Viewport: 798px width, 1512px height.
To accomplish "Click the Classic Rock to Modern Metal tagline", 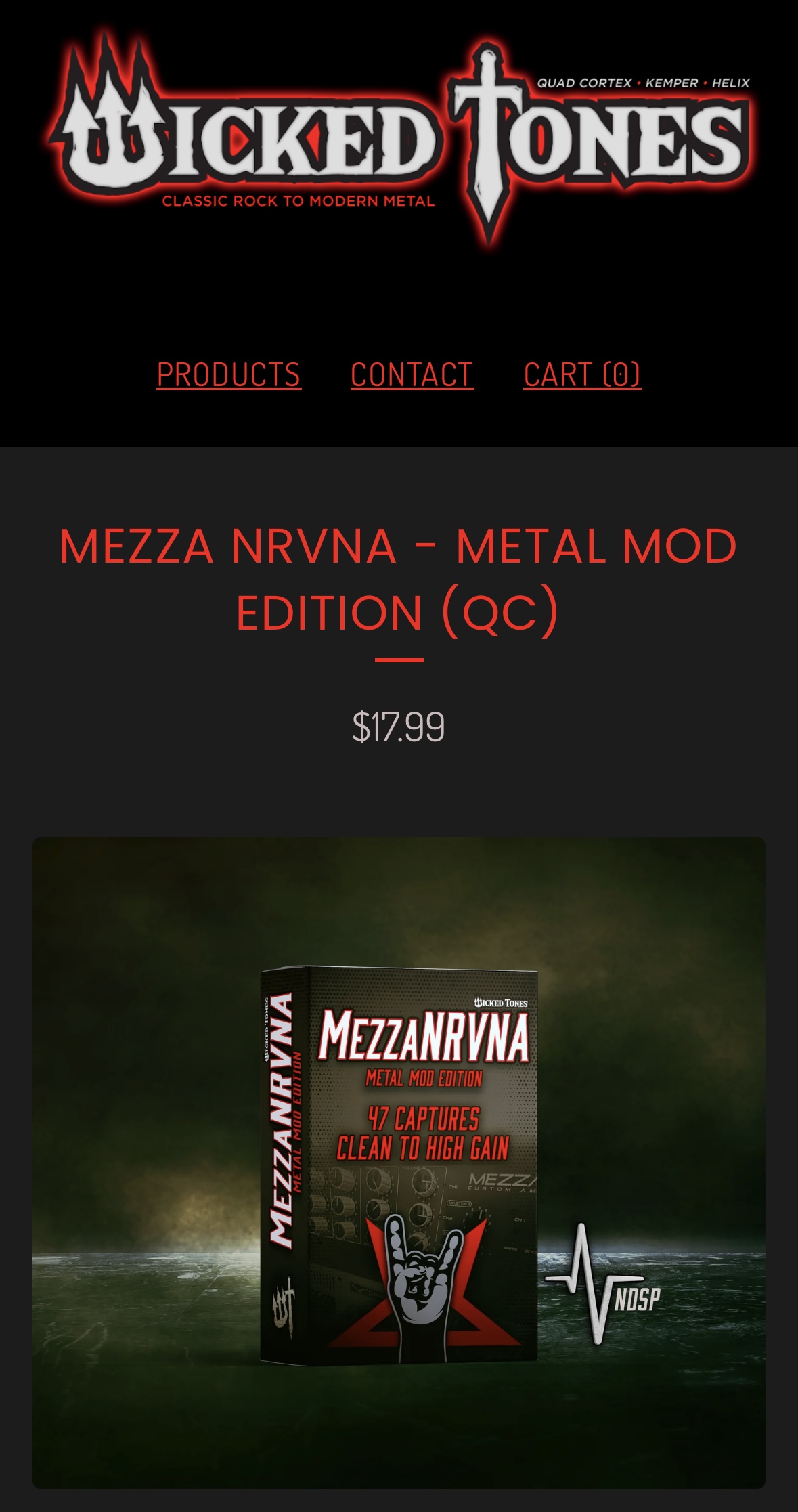I will [x=298, y=201].
